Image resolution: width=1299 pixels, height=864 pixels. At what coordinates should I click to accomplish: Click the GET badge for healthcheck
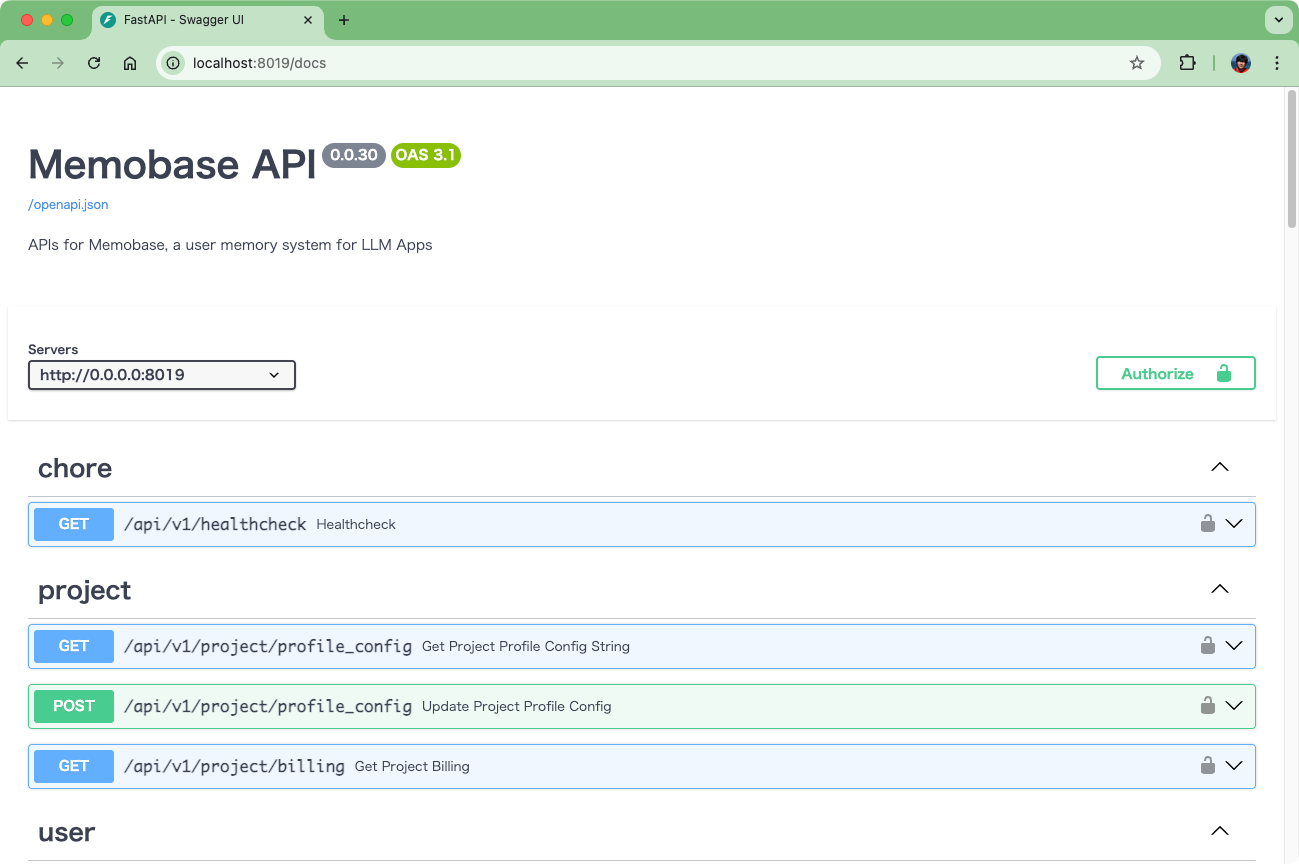(74, 524)
